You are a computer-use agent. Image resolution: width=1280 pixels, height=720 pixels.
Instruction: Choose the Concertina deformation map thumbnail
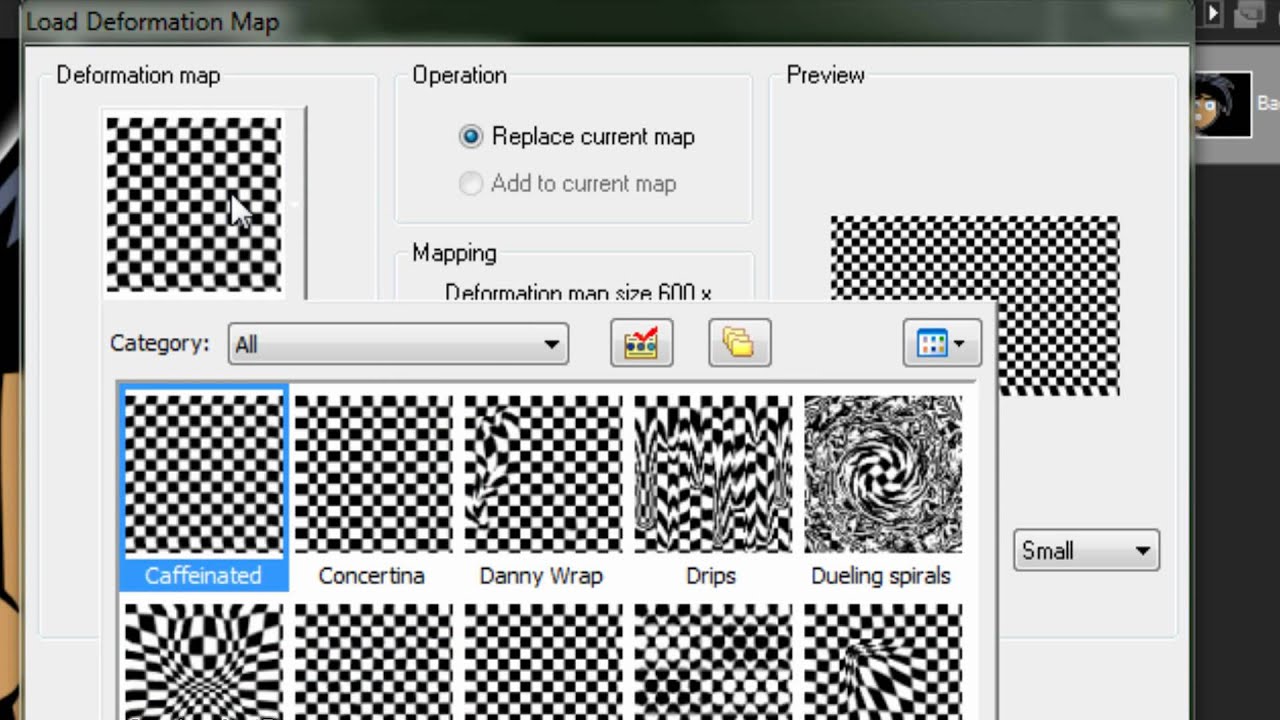click(x=373, y=473)
